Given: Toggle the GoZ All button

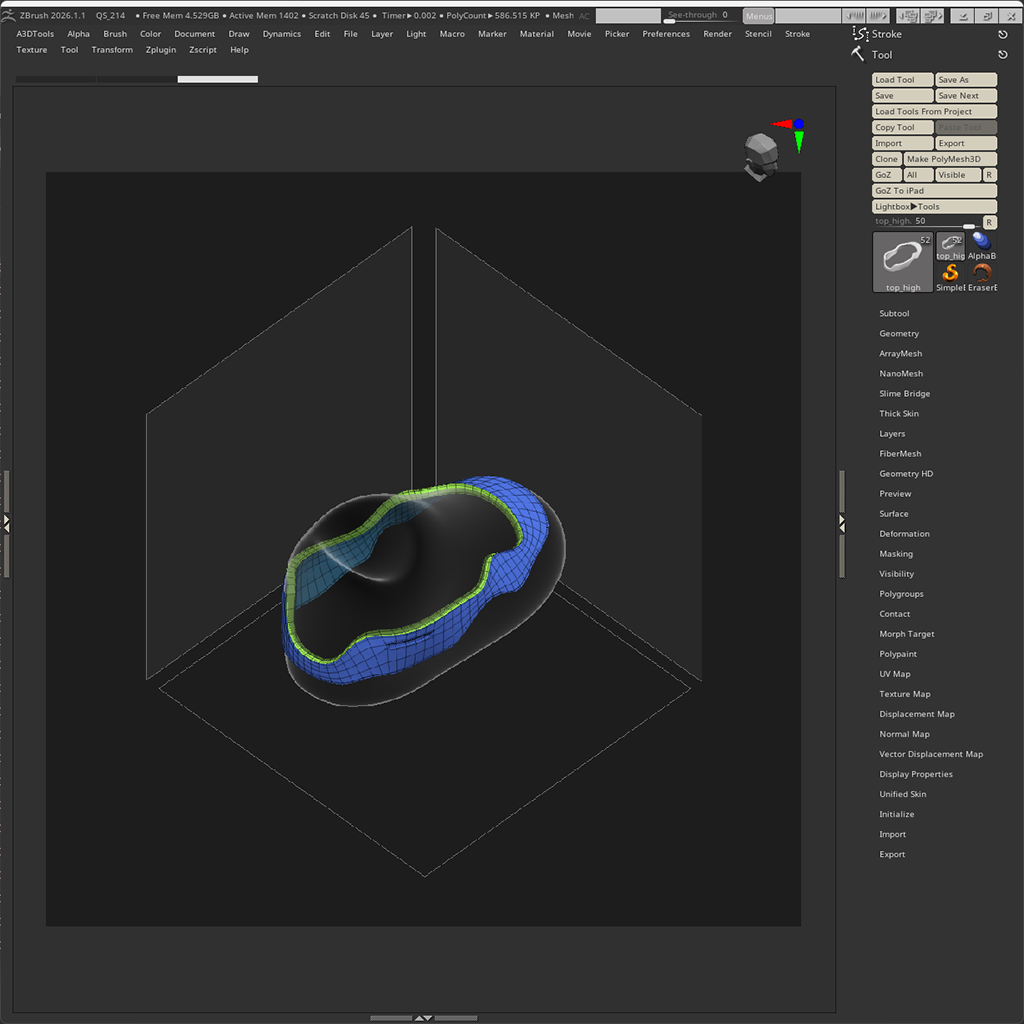Looking at the screenshot, I should tap(918, 175).
